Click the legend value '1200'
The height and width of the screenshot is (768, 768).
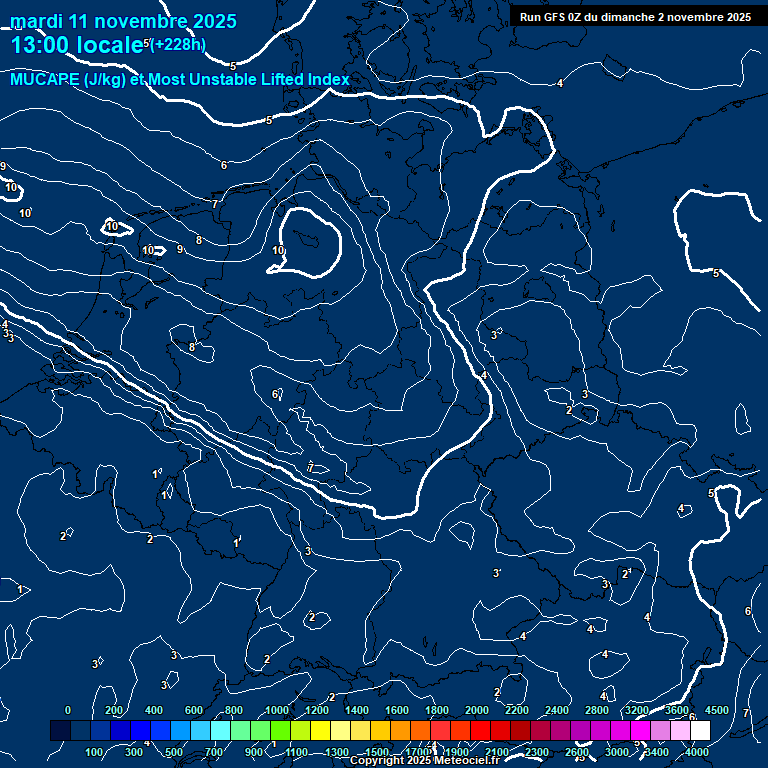317,710
